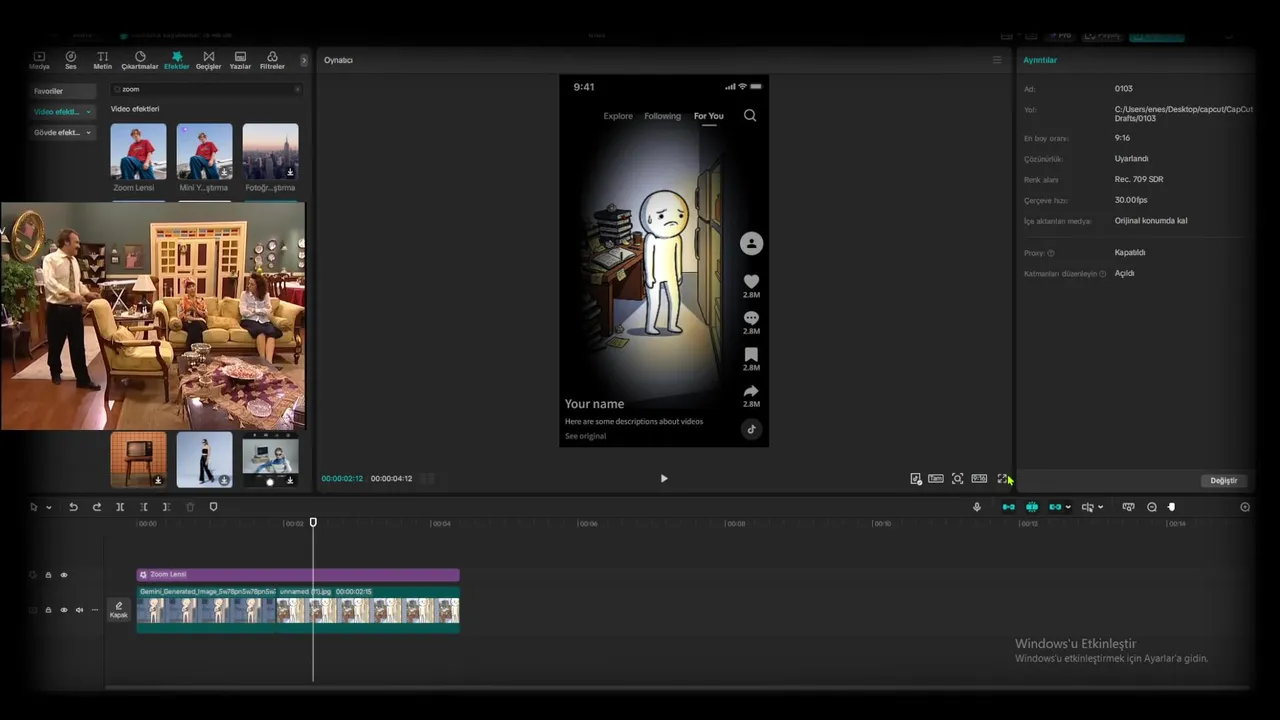Click the Ayrıntılar details panel header
This screenshot has width=1280, height=720.
tap(1040, 60)
